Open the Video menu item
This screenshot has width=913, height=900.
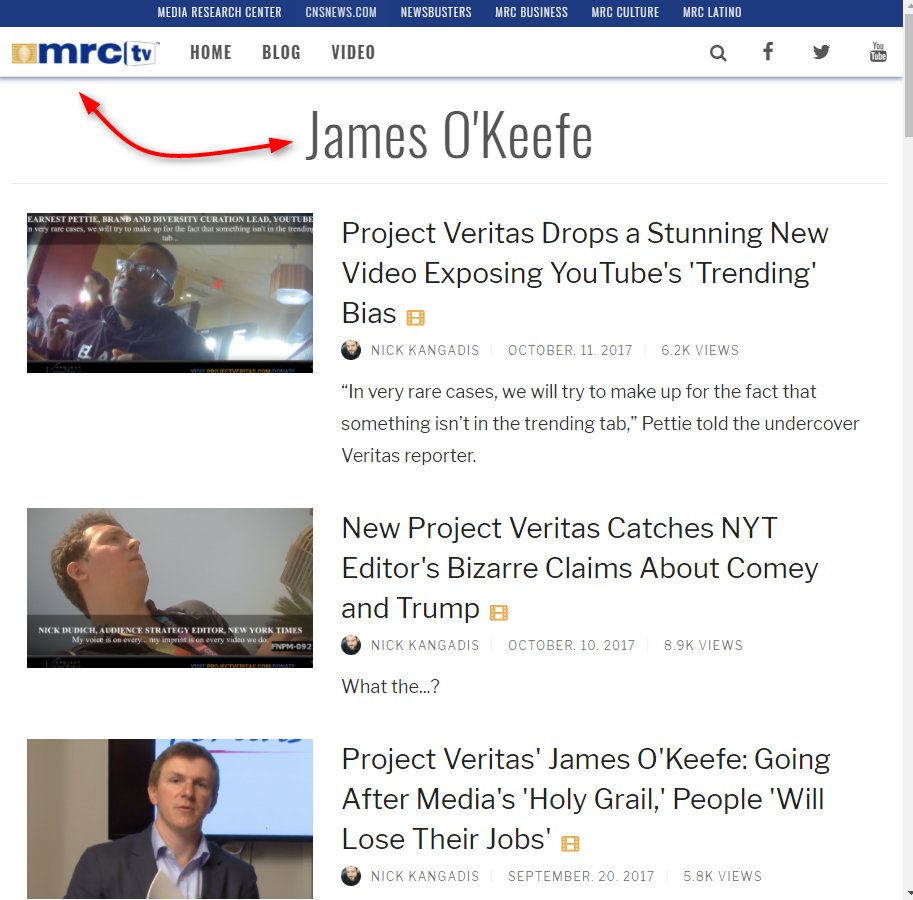(353, 52)
